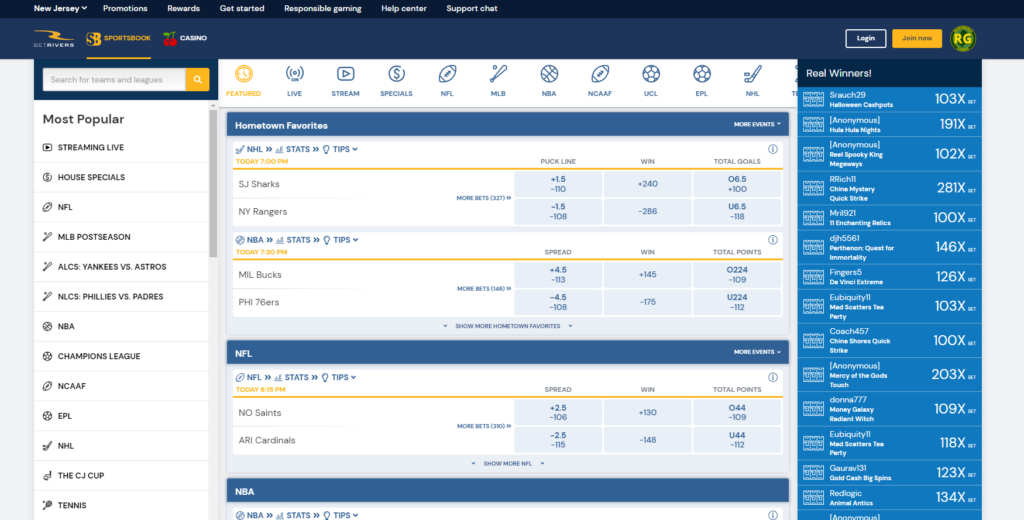
Task: Open Get started in the top menu
Action: (242, 8)
